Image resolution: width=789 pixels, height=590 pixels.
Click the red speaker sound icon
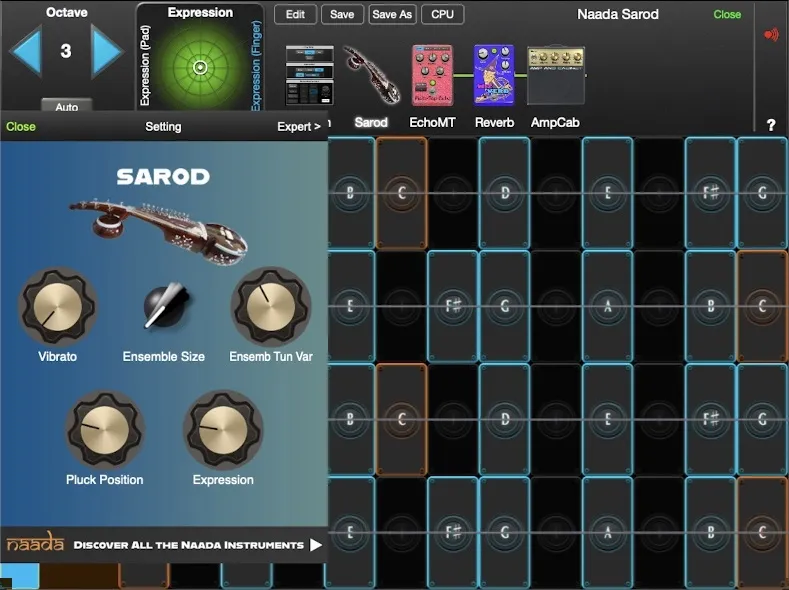pos(771,35)
